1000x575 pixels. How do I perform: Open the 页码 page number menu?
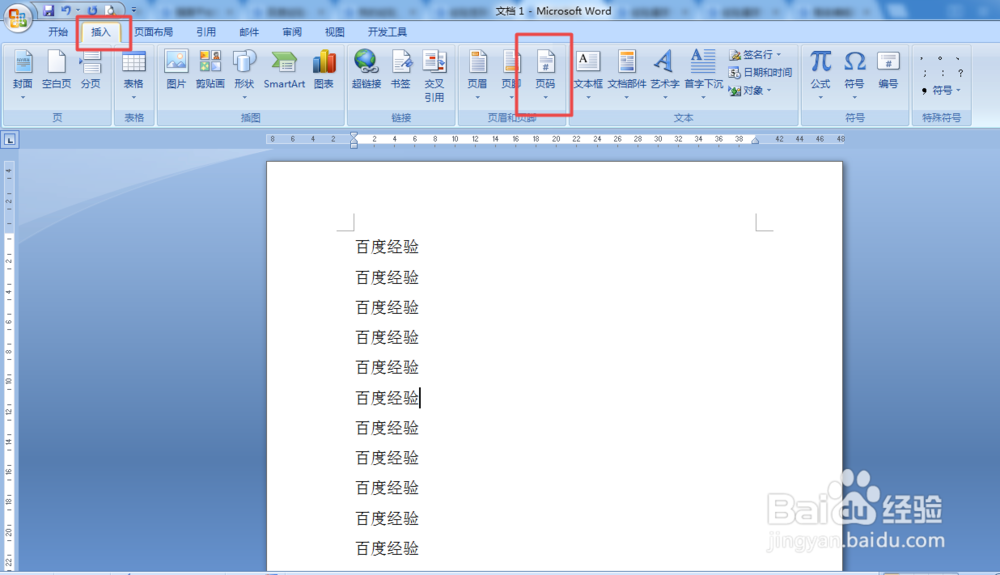(545, 74)
